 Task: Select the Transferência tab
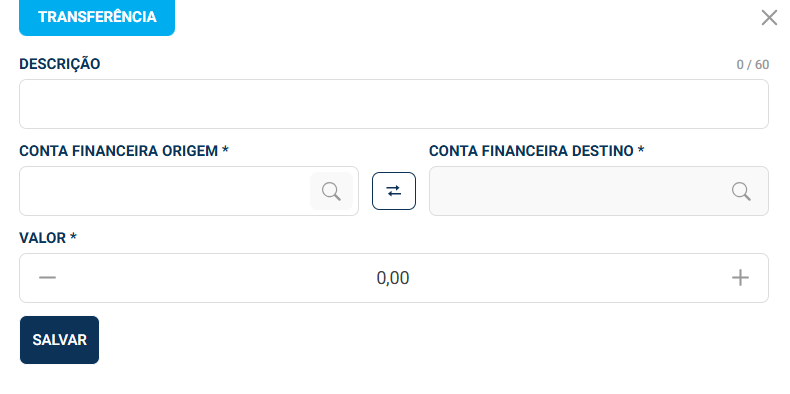point(97,17)
